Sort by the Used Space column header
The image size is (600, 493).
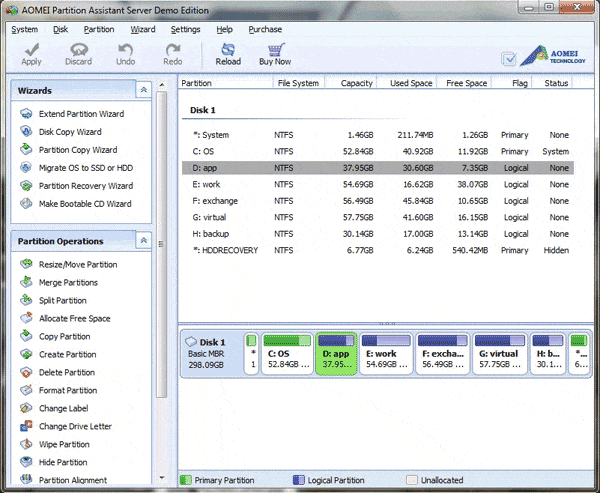pyautogui.click(x=406, y=83)
